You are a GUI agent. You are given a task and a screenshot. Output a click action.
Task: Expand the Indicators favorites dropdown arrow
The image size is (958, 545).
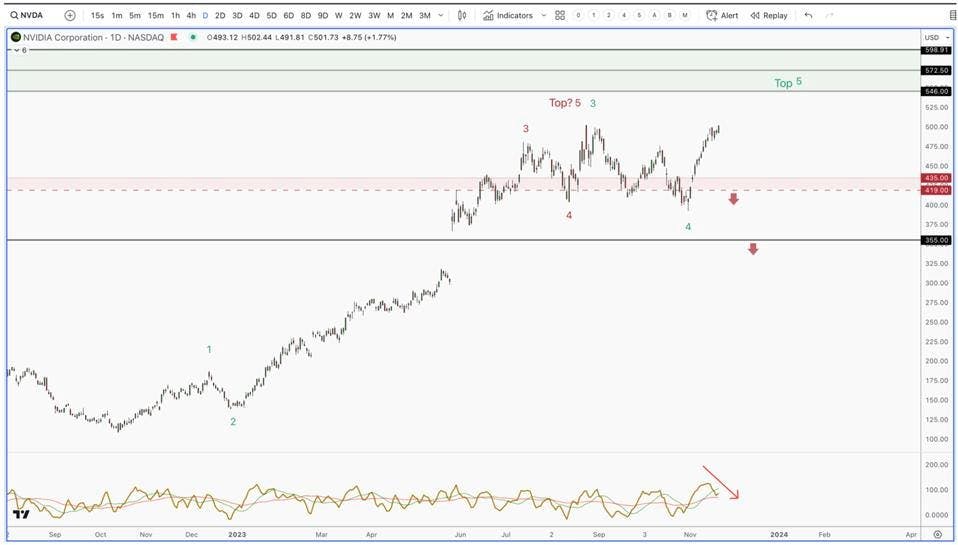(543, 15)
